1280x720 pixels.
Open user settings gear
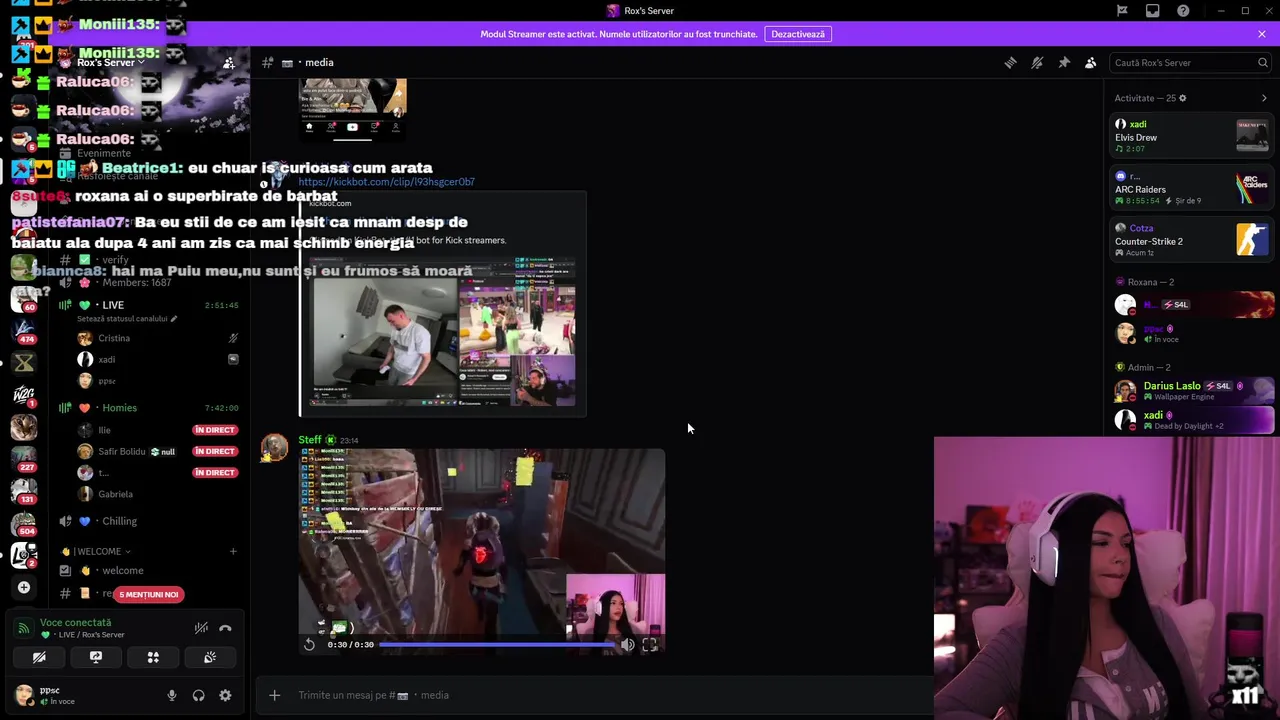[x=225, y=696]
